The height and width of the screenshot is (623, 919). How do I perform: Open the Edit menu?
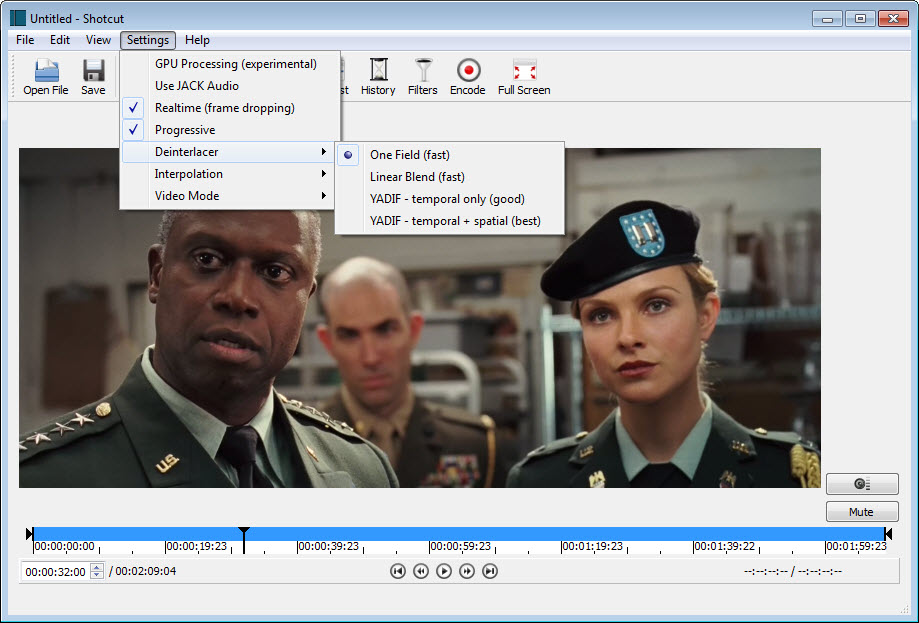pos(60,40)
